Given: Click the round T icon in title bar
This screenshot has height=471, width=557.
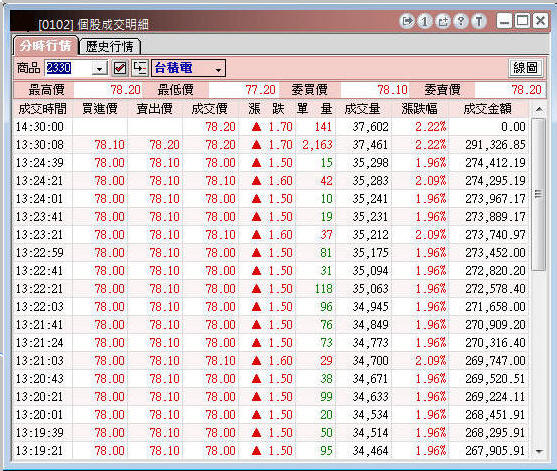Looking at the screenshot, I should (479, 21).
